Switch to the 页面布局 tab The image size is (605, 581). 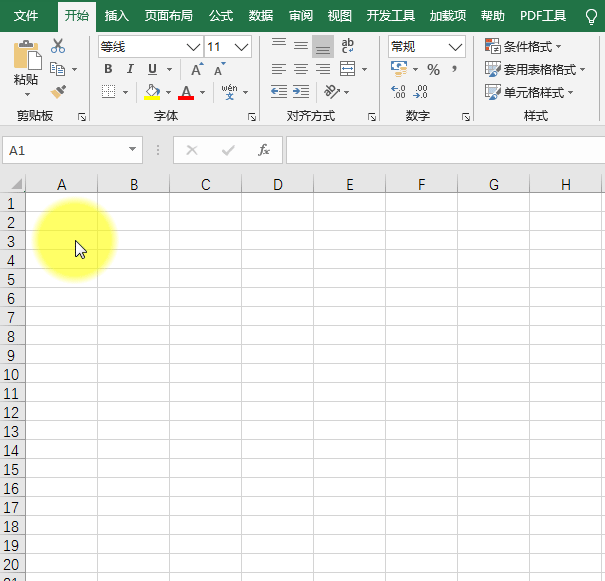coord(169,16)
